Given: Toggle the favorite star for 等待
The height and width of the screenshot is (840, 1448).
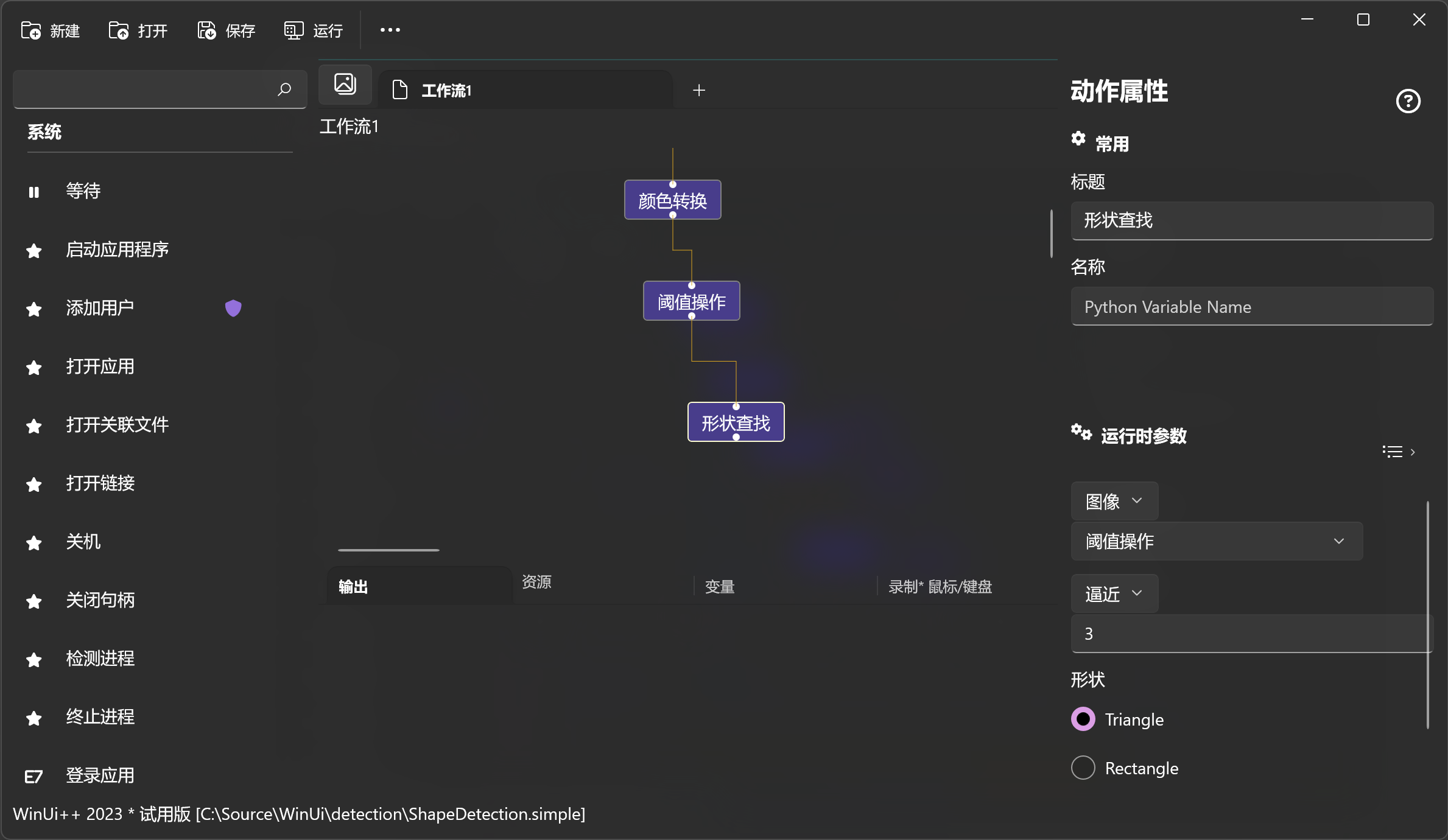Looking at the screenshot, I should (x=33, y=191).
